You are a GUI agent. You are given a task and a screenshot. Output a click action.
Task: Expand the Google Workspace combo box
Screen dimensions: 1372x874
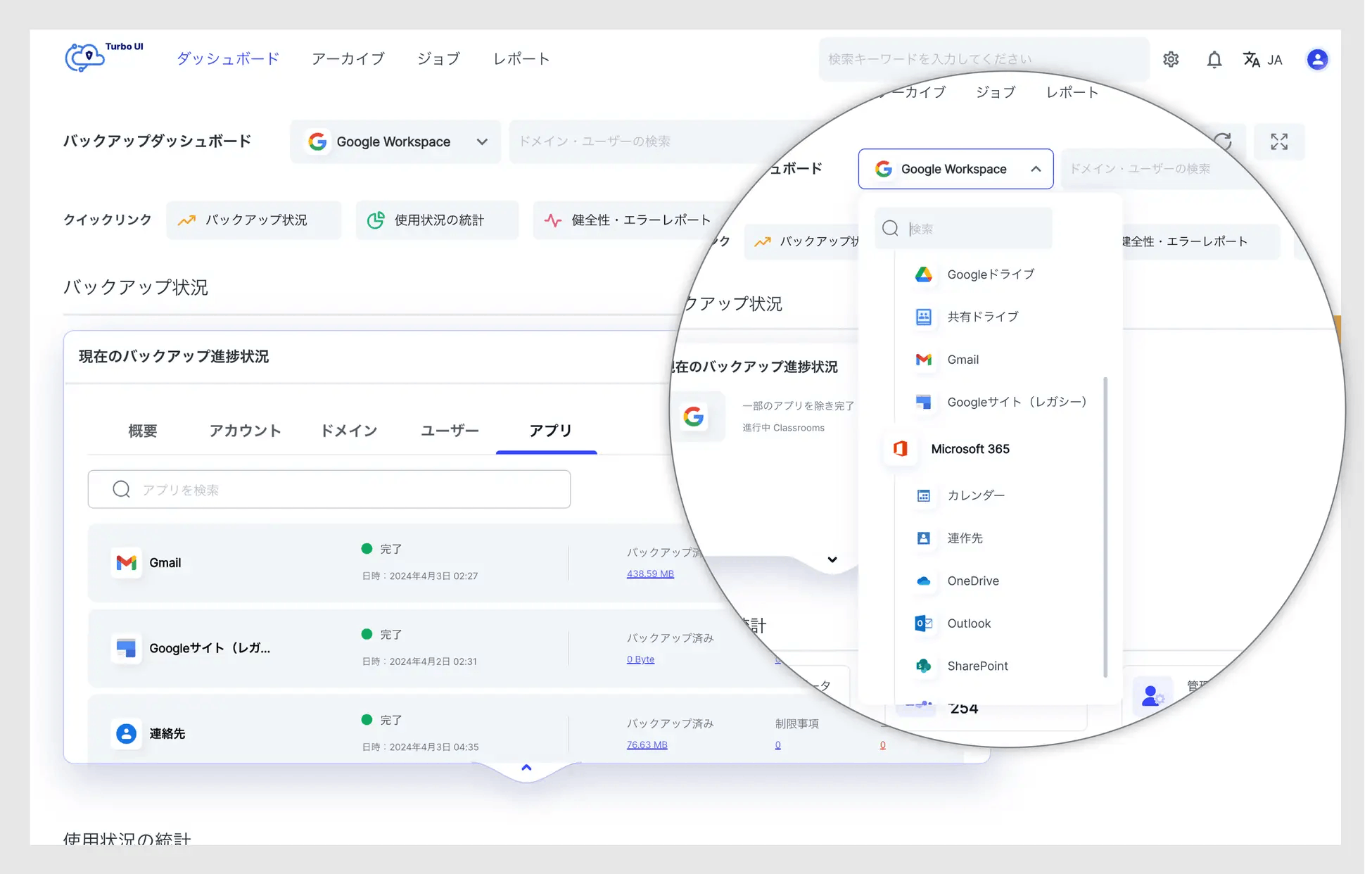(395, 141)
